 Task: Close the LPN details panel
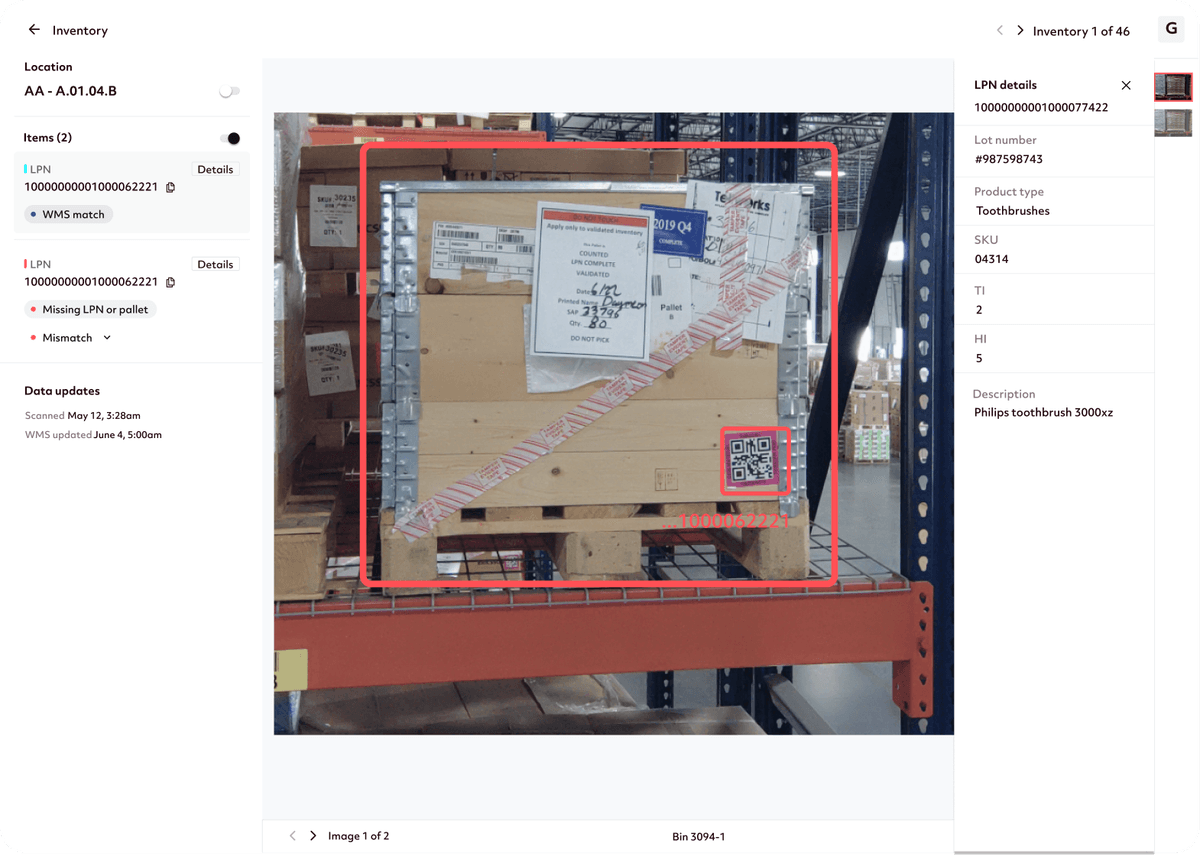(x=1126, y=86)
